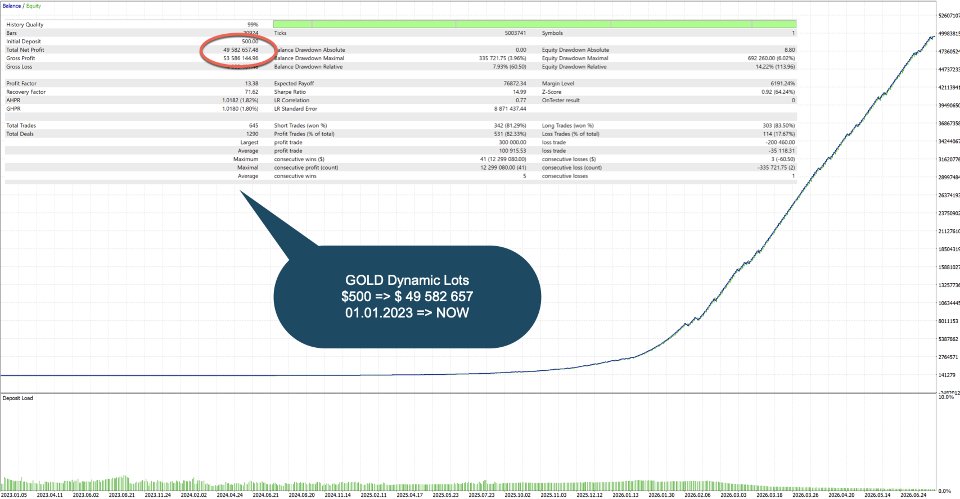Click the green History Quality bar
Viewport: 960px width, 499px height.
pos(534,24)
